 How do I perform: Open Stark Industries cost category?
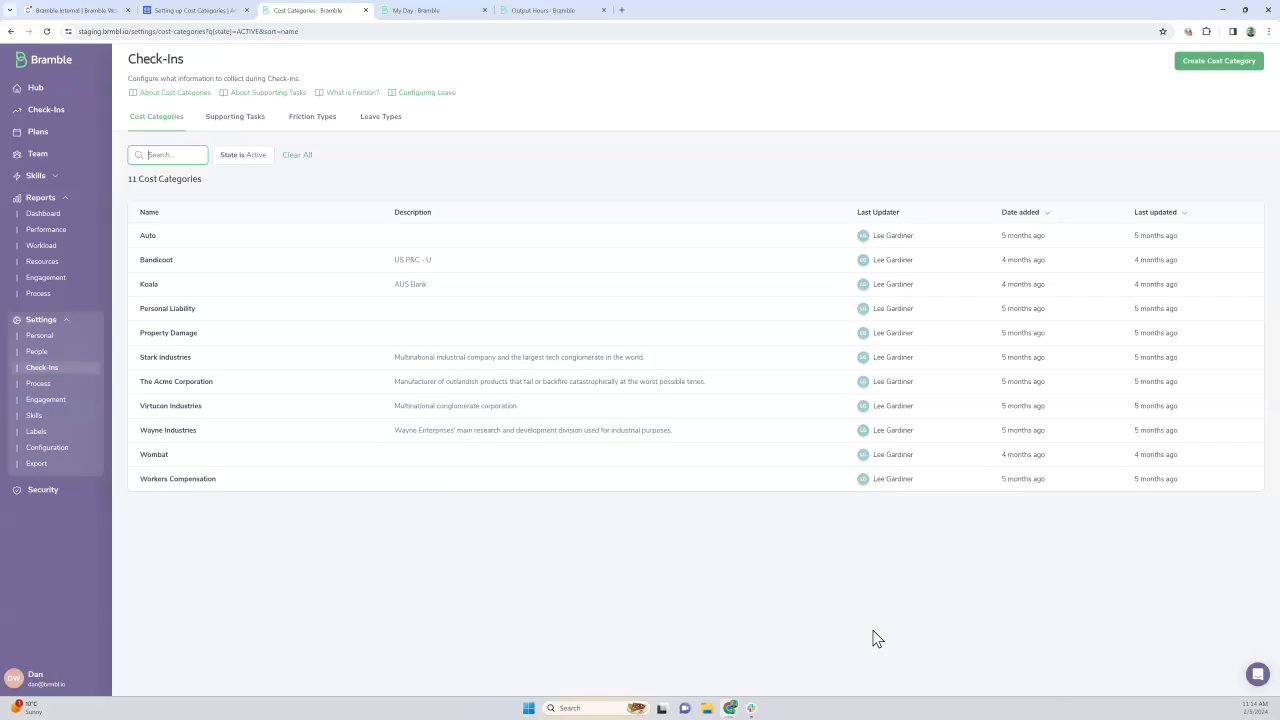165,358
